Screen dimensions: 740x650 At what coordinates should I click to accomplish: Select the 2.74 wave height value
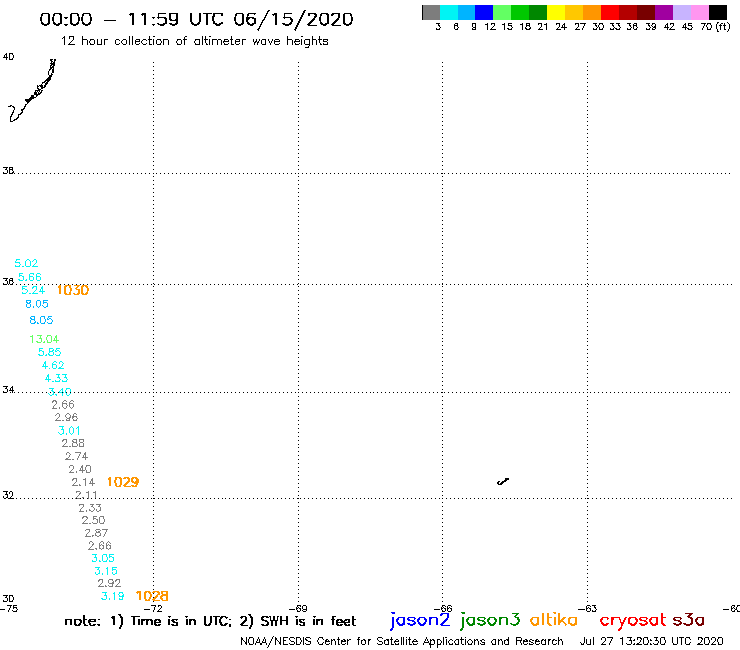[x=76, y=456]
